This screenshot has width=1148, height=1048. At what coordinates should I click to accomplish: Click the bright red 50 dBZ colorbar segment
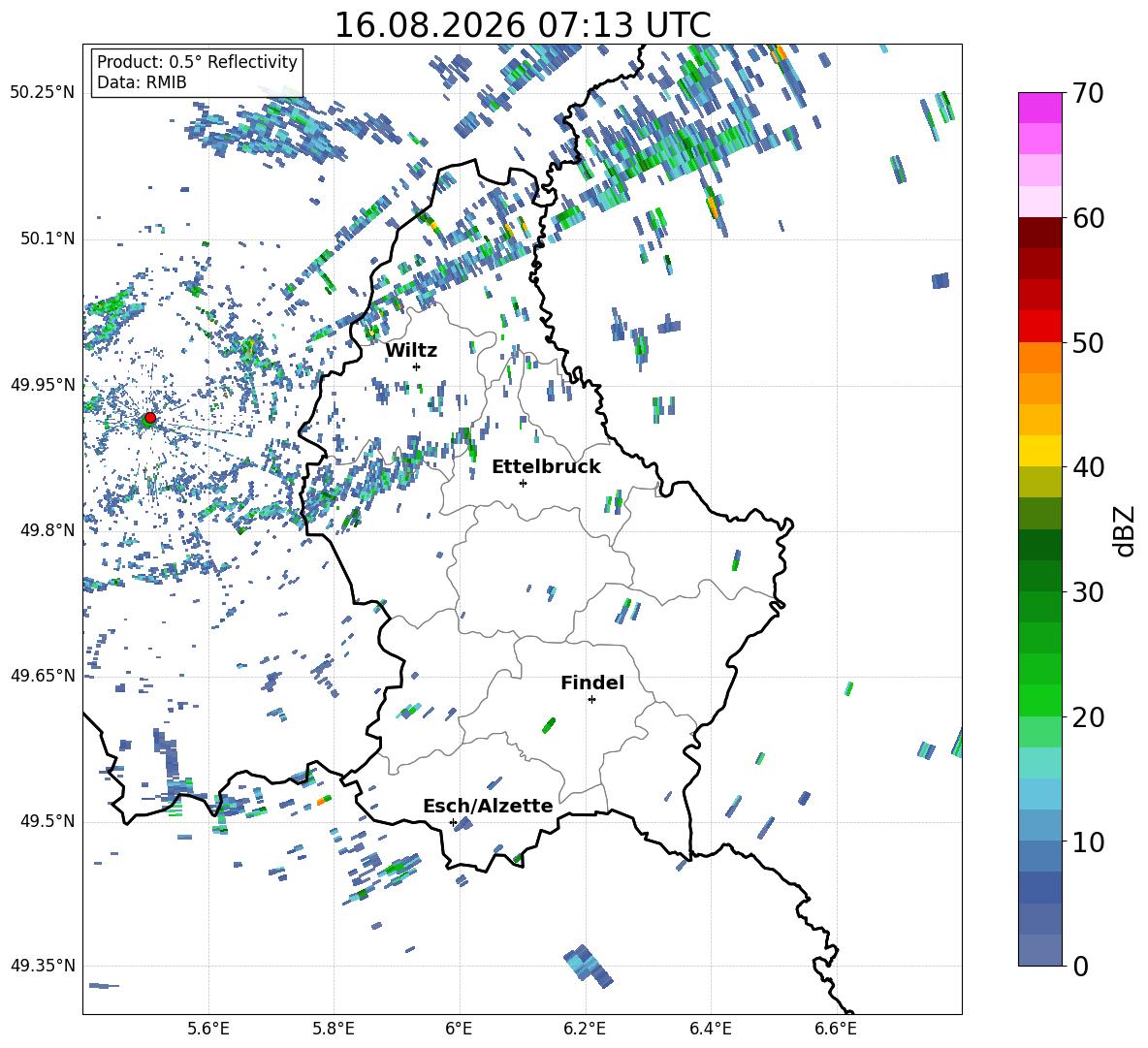click(x=1039, y=327)
